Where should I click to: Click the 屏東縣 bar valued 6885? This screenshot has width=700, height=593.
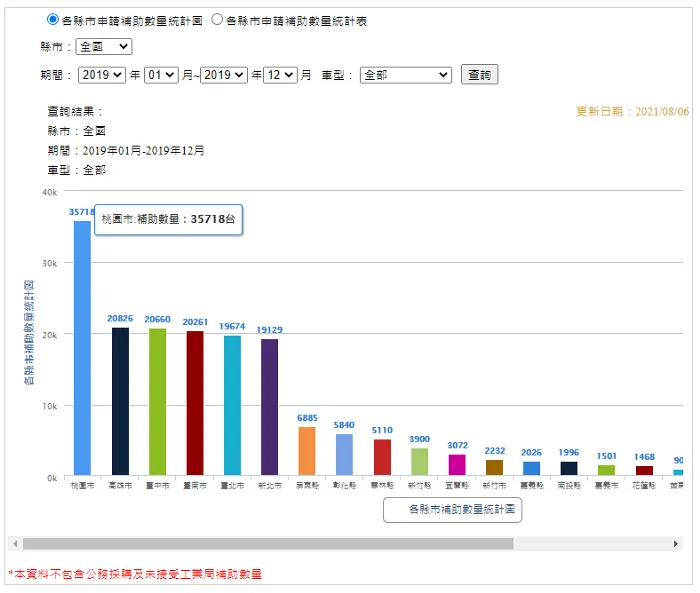(x=307, y=451)
